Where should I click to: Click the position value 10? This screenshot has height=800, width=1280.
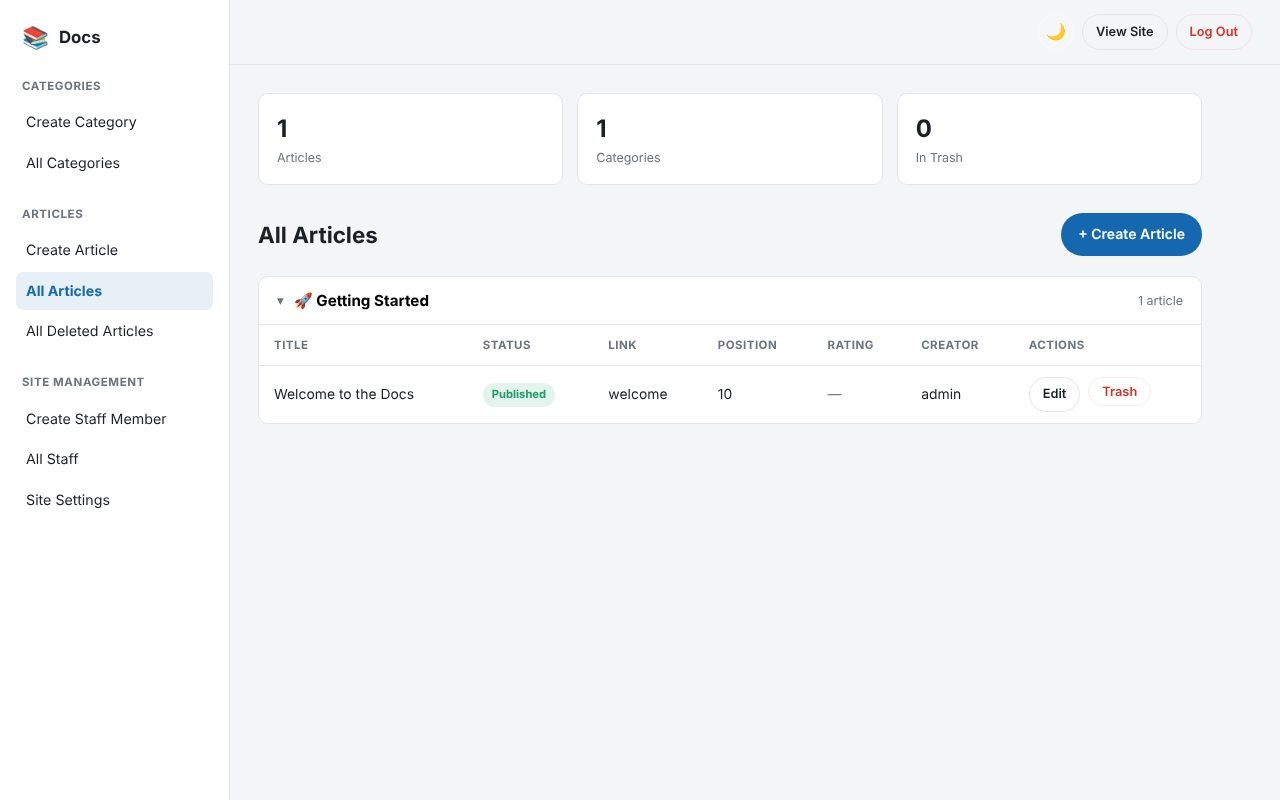coord(725,394)
